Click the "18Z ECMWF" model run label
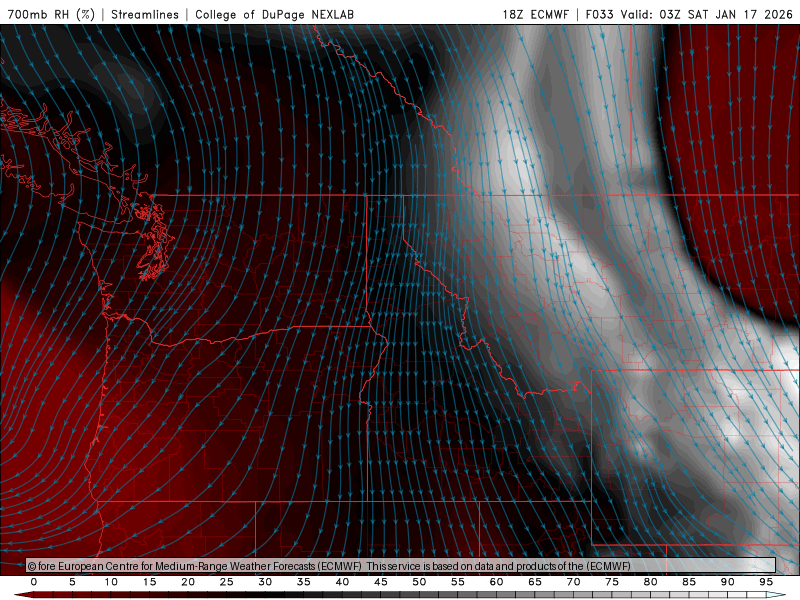Image resolution: width=800 pixels, height=600 pixels. tap(536, 14)
